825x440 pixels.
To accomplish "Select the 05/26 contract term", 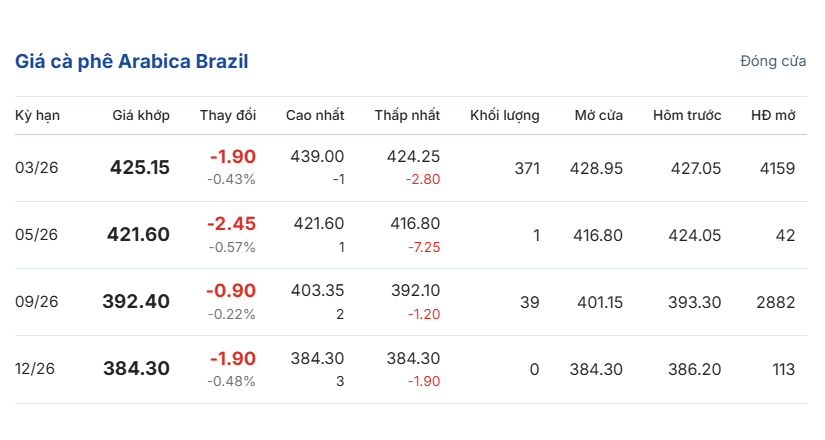I will point(37,235).
